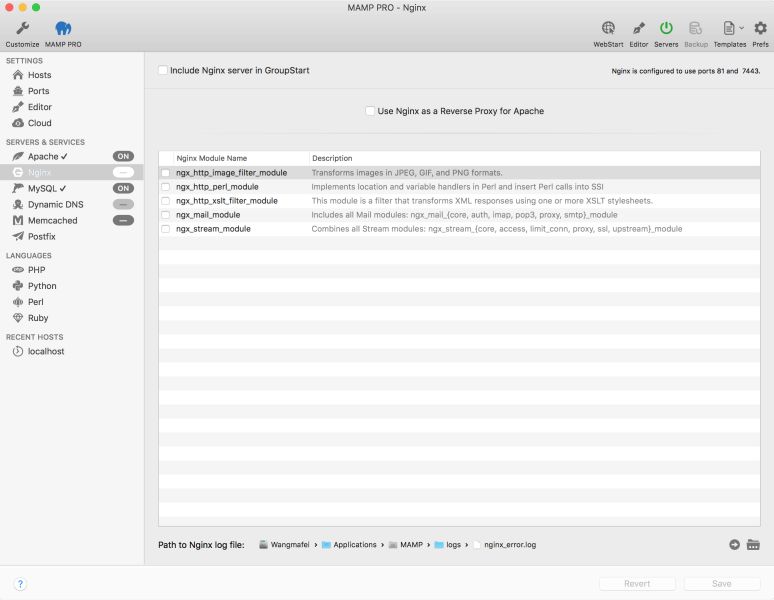The height and width of the screenshot is (600, 774).
Task: Select Nginx in the sidebar
Action: [x=39, y=172]
